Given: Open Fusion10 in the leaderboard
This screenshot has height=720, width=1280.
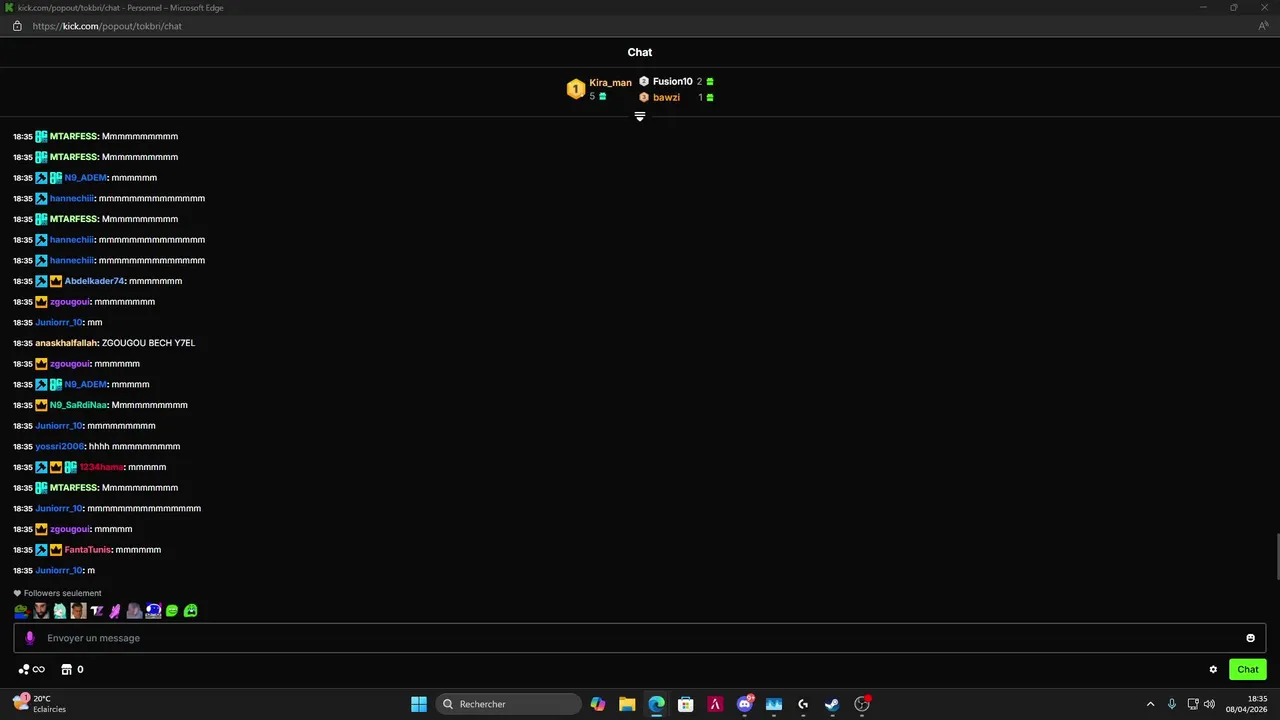Looking at the screenshot, I should pyautogui.click(x=672, y=81).
